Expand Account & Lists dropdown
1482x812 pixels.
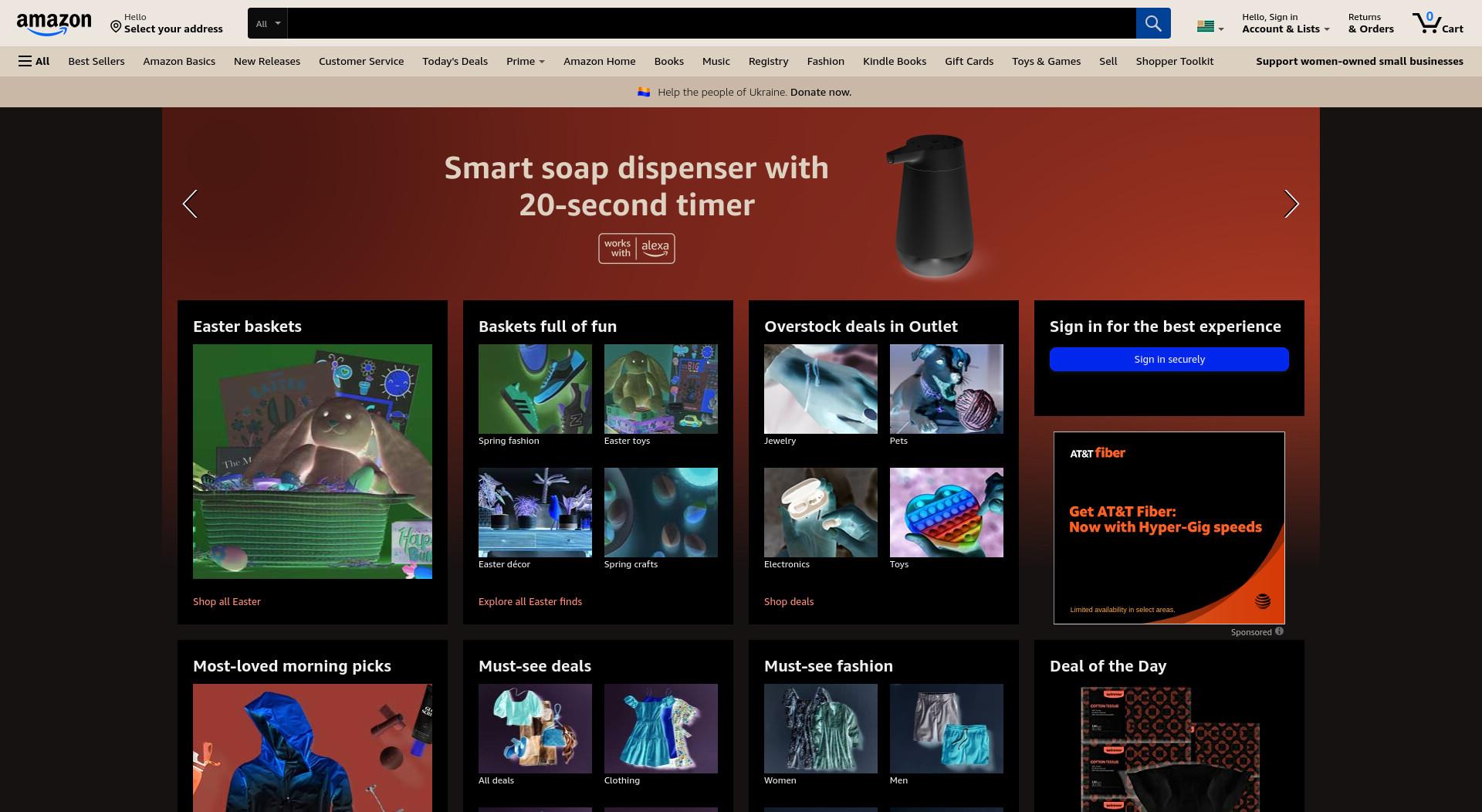(1285, 23)
